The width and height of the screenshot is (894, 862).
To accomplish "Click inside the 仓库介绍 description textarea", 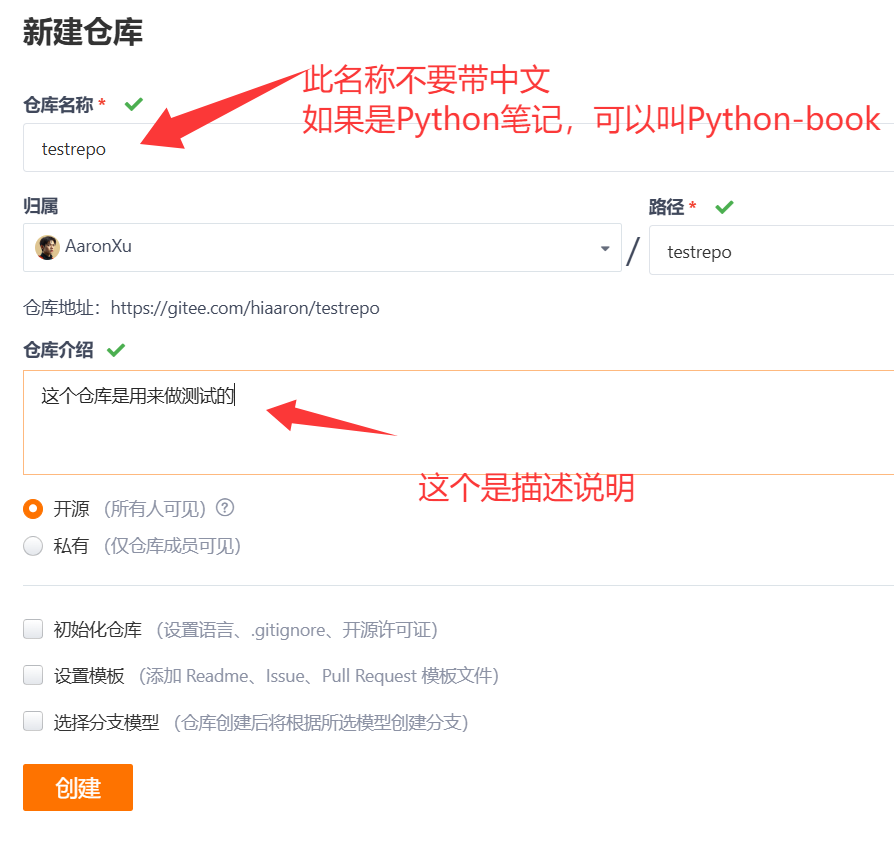I will 458,422.
